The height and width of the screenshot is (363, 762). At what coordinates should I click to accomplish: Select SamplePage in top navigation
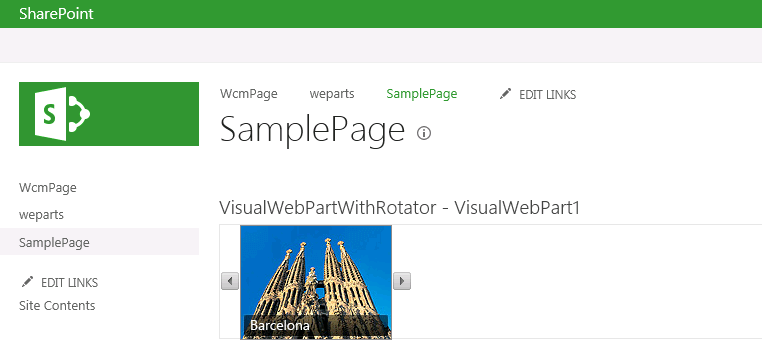(x=422, y=94)
